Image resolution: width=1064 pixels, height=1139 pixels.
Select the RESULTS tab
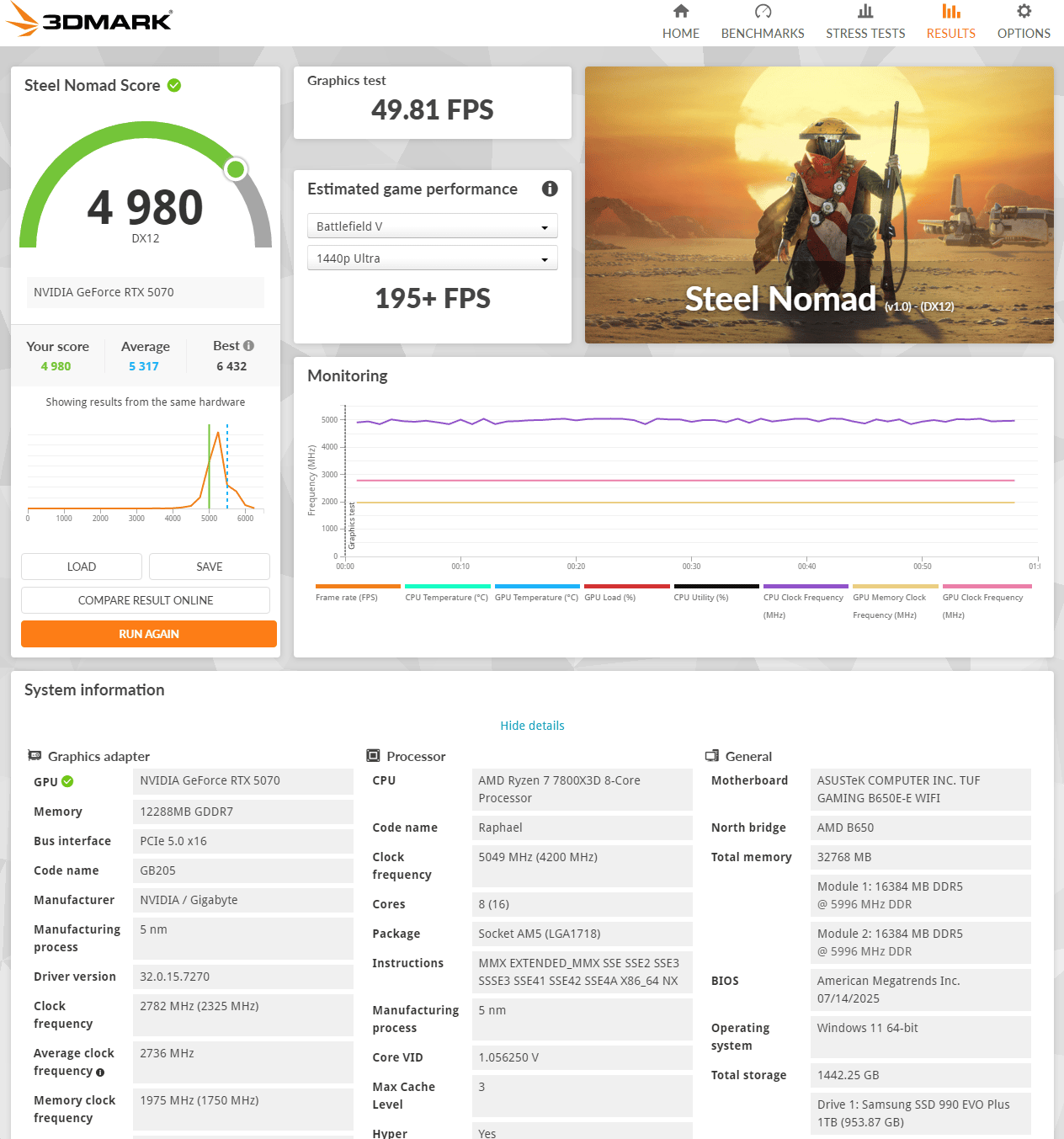[951, 34]
